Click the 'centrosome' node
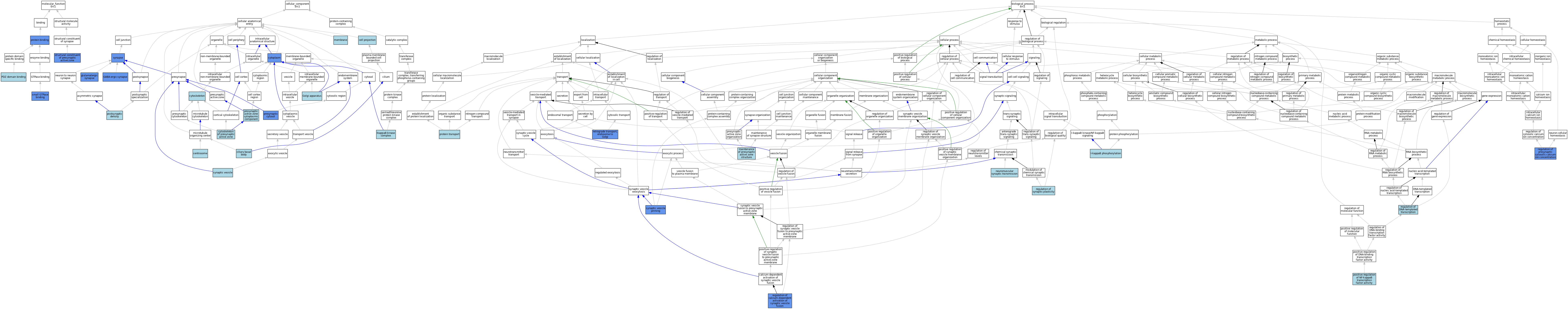Viewport: 1568px width, 309px height. pos(200,153)
